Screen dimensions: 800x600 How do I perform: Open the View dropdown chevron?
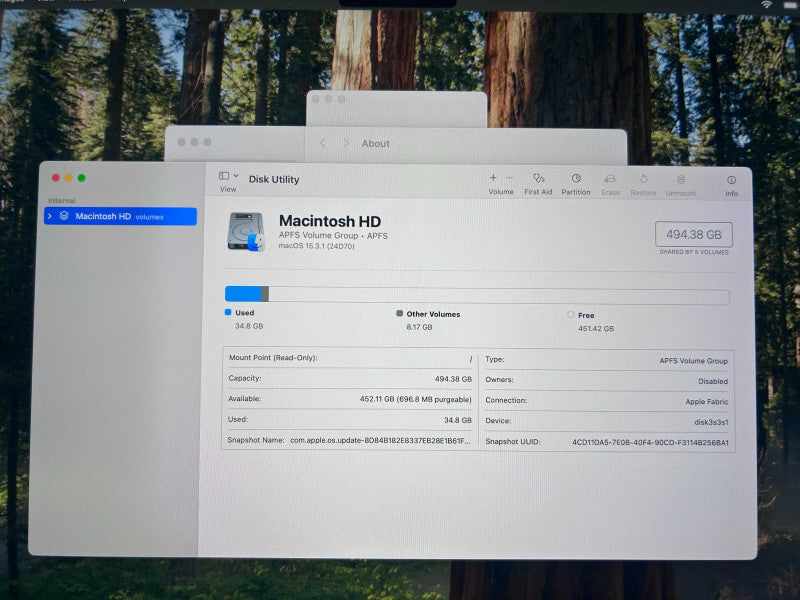coord(236,176)
